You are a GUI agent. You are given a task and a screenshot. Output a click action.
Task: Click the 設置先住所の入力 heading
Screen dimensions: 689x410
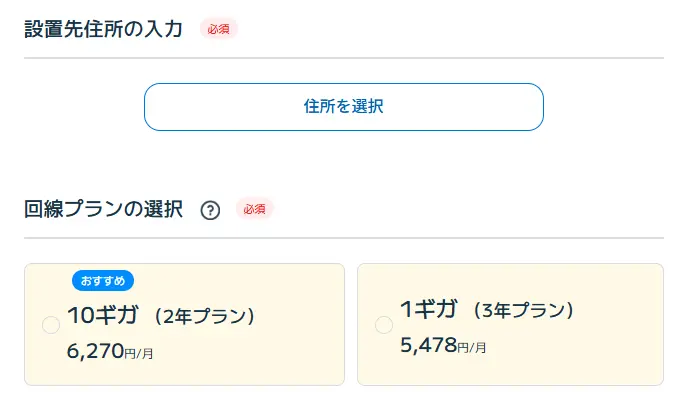(x=103, y=28)
